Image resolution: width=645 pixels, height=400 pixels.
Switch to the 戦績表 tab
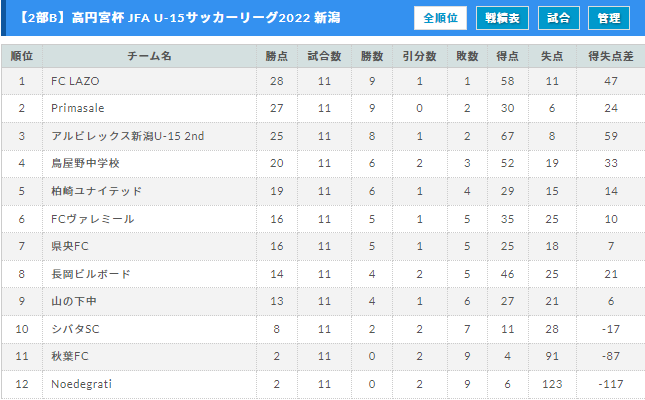tap(502, 18)
